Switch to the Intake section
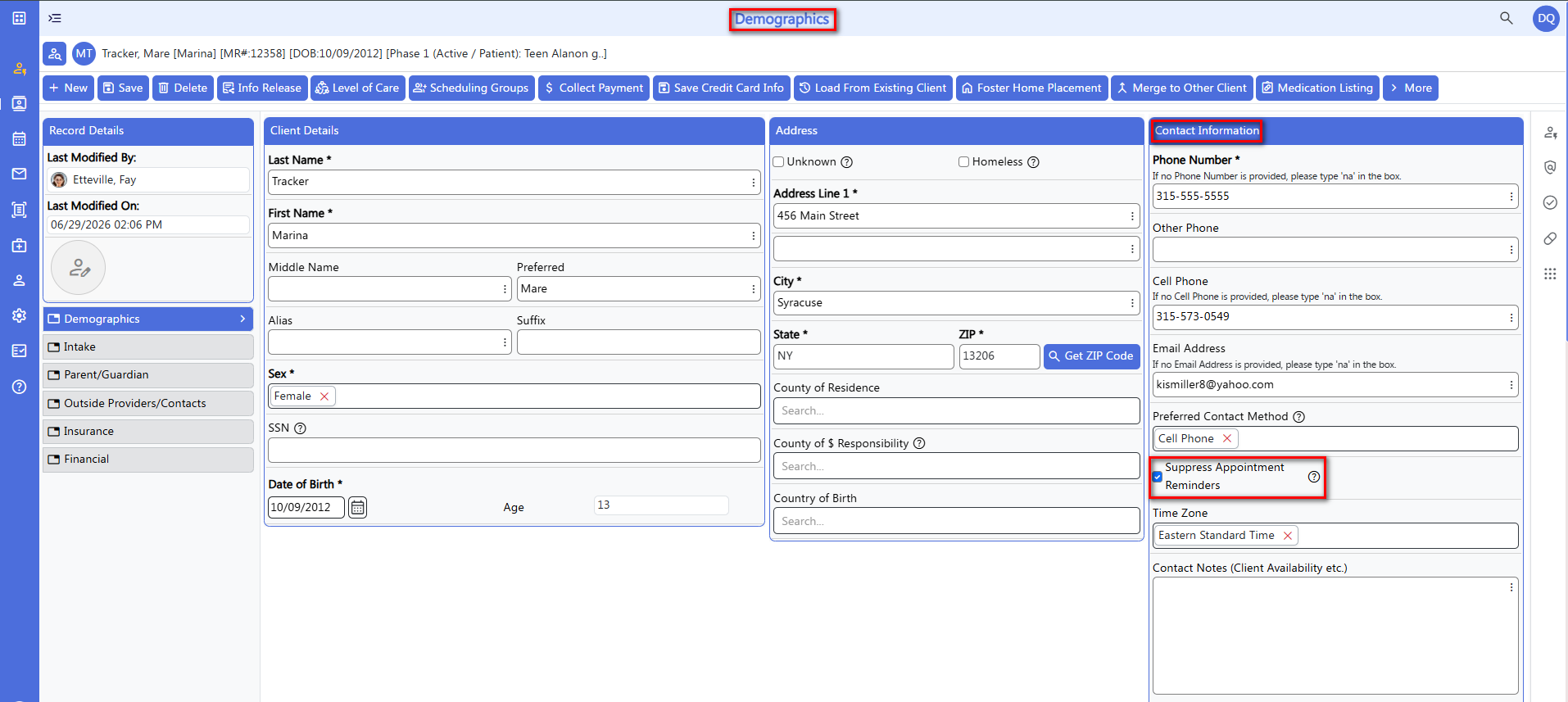The width and height of the screenshot is (1568, 702). pyautogui.click(x=148, y=346)
